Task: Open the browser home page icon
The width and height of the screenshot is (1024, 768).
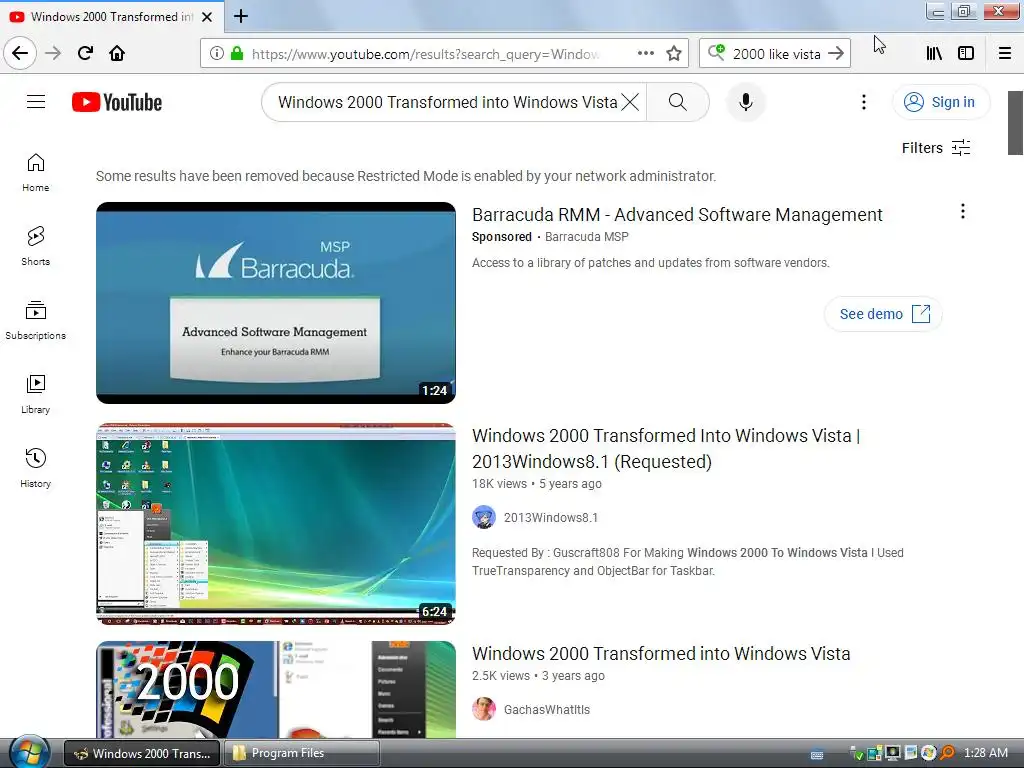Action: [x=117, y=53]
